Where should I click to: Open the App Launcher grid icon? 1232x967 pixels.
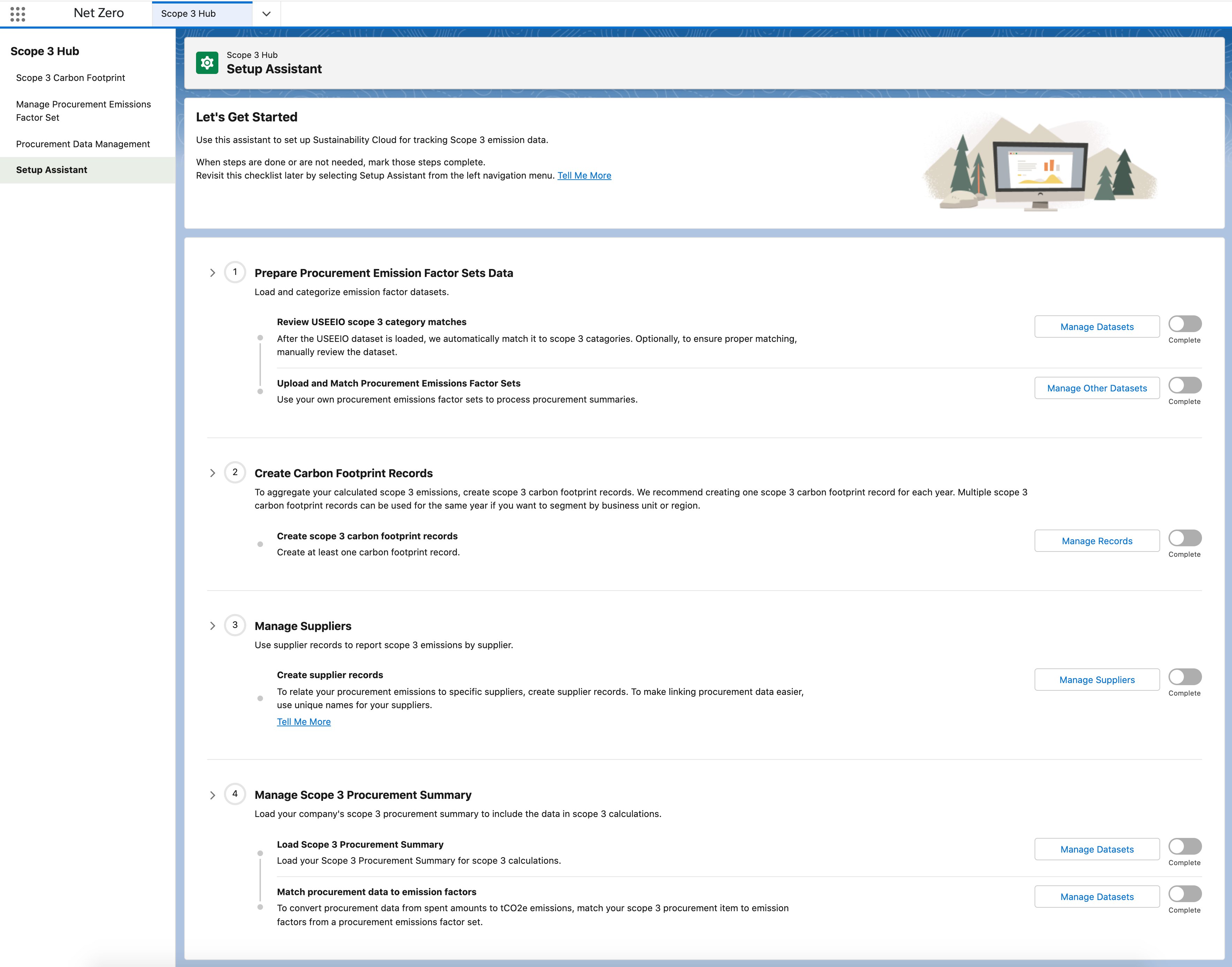[17, 14]
